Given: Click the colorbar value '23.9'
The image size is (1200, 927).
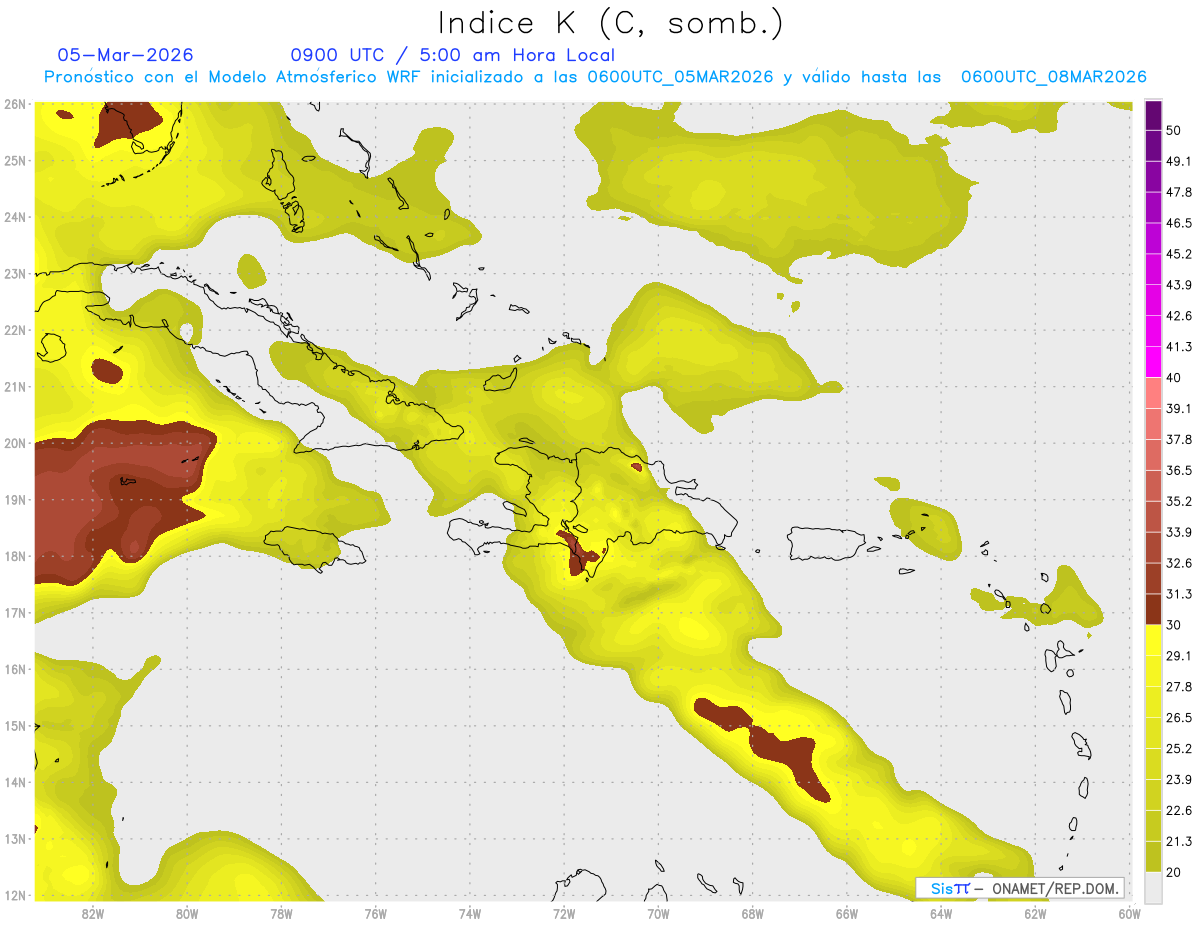Looking at the screenshot, I should point(1179,780).
